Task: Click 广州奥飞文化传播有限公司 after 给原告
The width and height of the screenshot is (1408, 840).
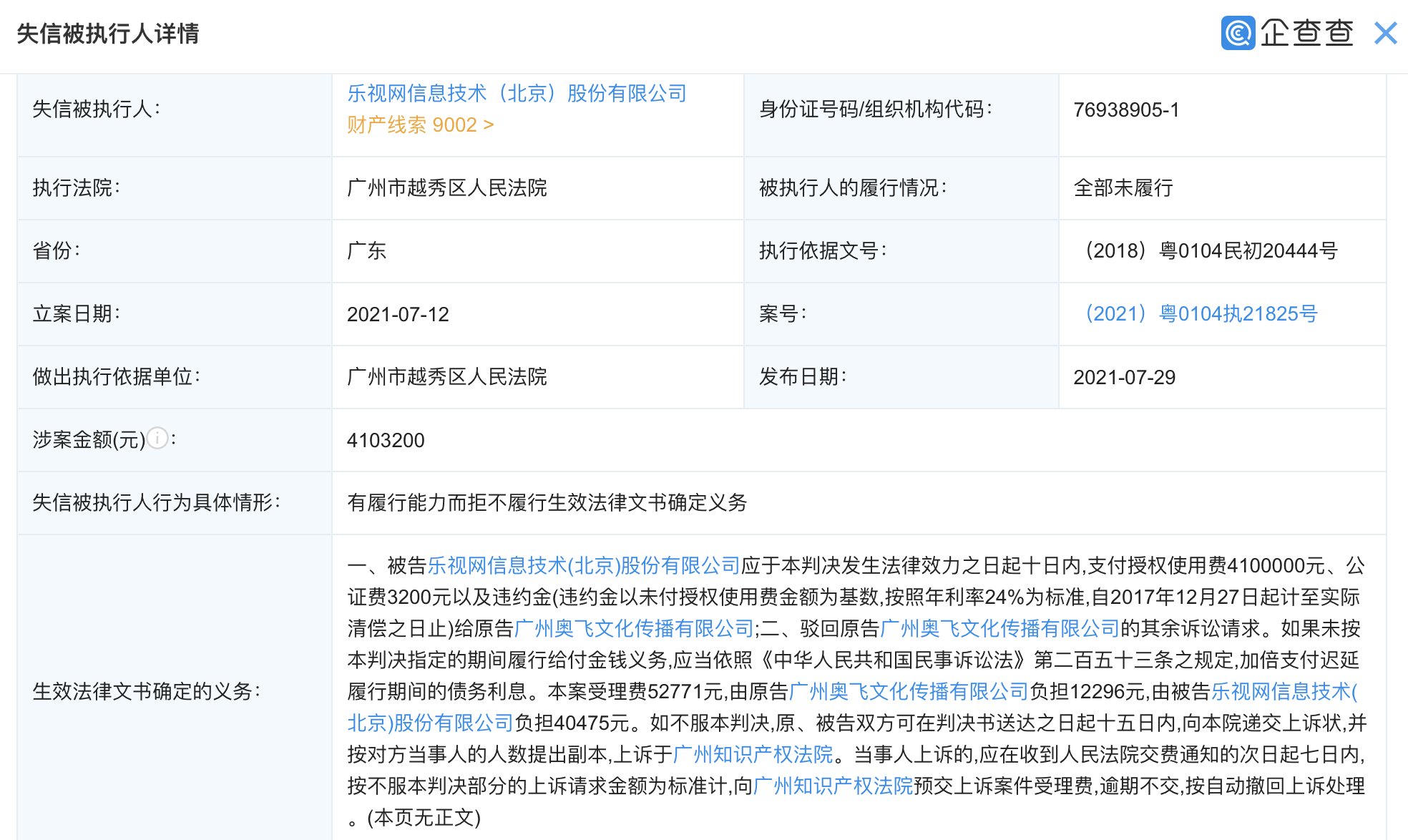Action: click(x=635, y=629)
